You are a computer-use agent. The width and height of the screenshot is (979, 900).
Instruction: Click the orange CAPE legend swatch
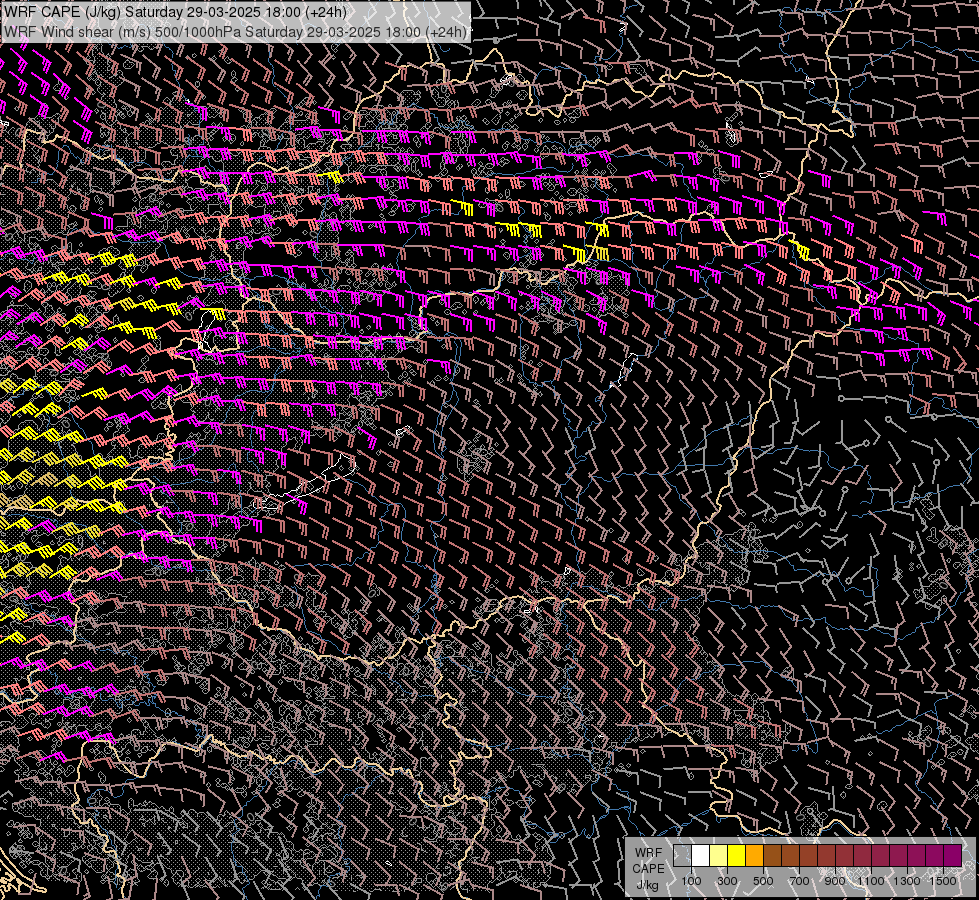pyautogui.click(x=754, y=855)
